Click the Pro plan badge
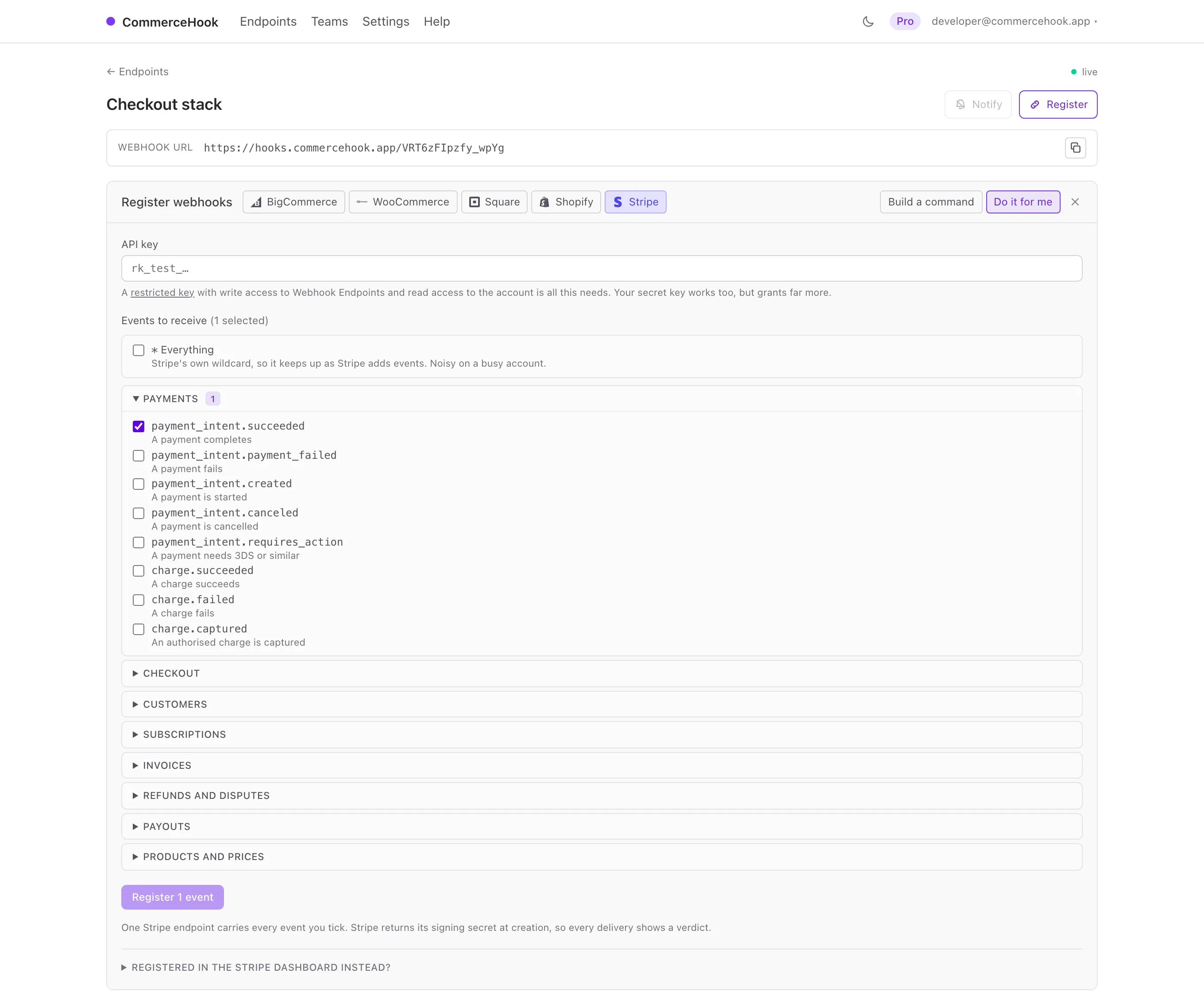 point(905,22)
